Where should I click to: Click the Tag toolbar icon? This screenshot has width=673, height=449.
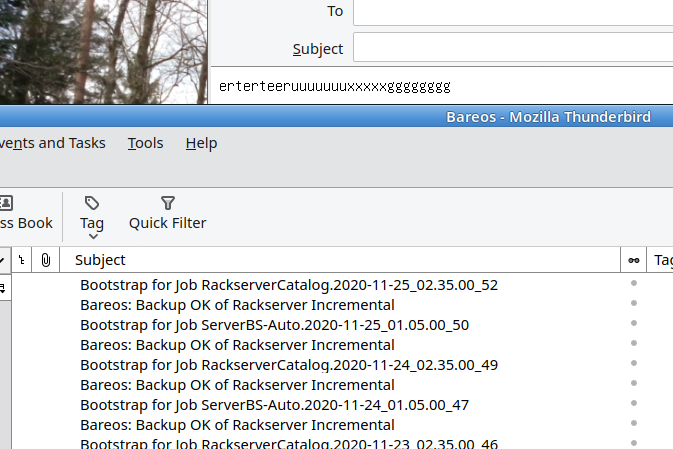point(92,203)
